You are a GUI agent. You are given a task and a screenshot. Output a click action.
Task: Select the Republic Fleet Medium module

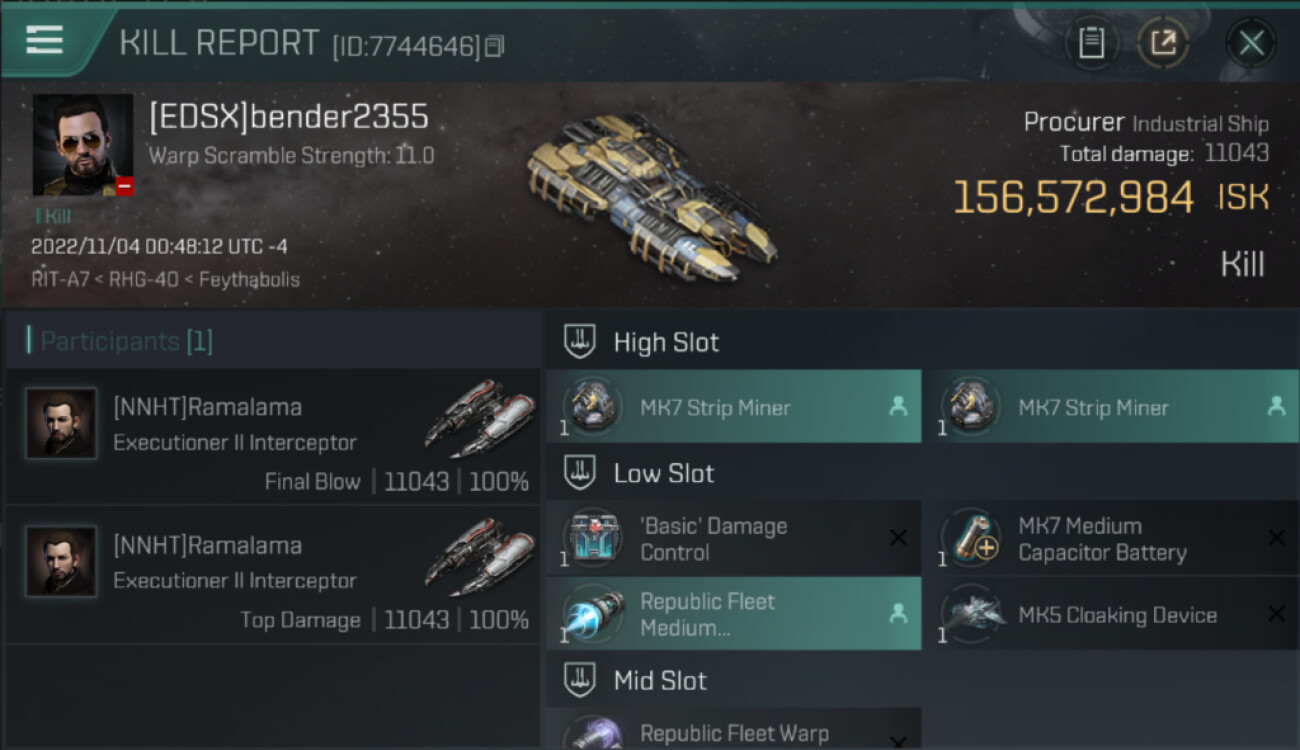tap(734, 614)
